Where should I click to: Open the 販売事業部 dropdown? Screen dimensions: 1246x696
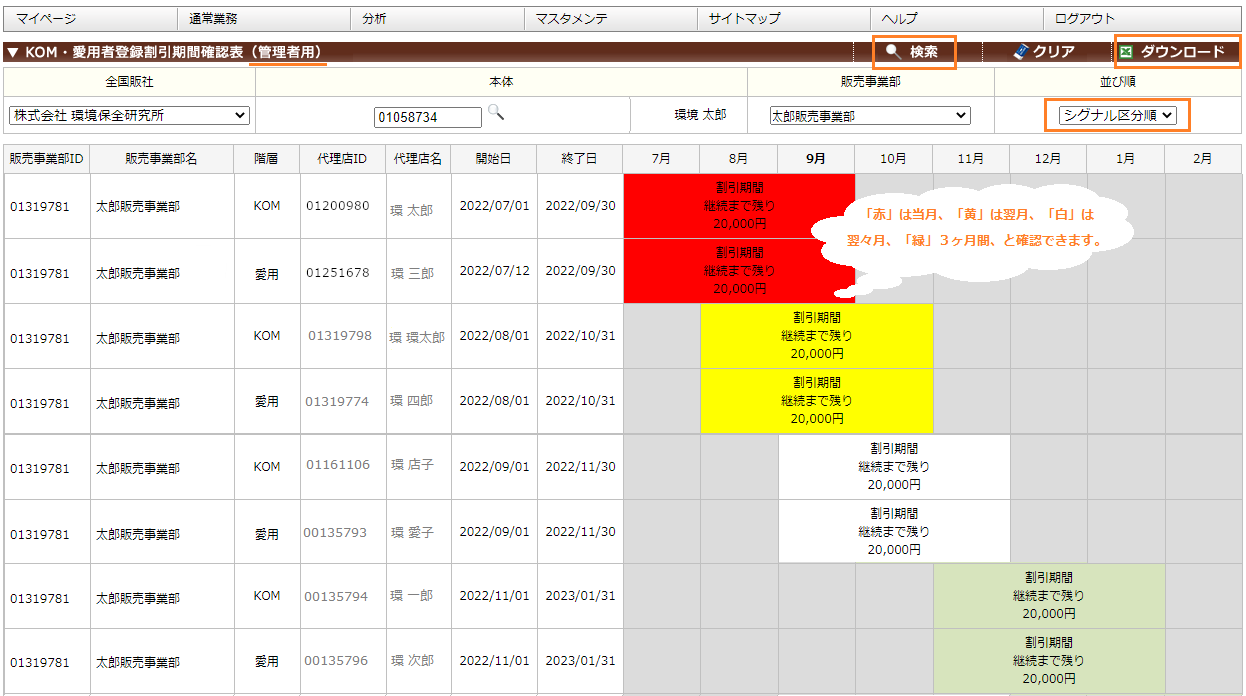pyautogui.click(x=869, y=116)
